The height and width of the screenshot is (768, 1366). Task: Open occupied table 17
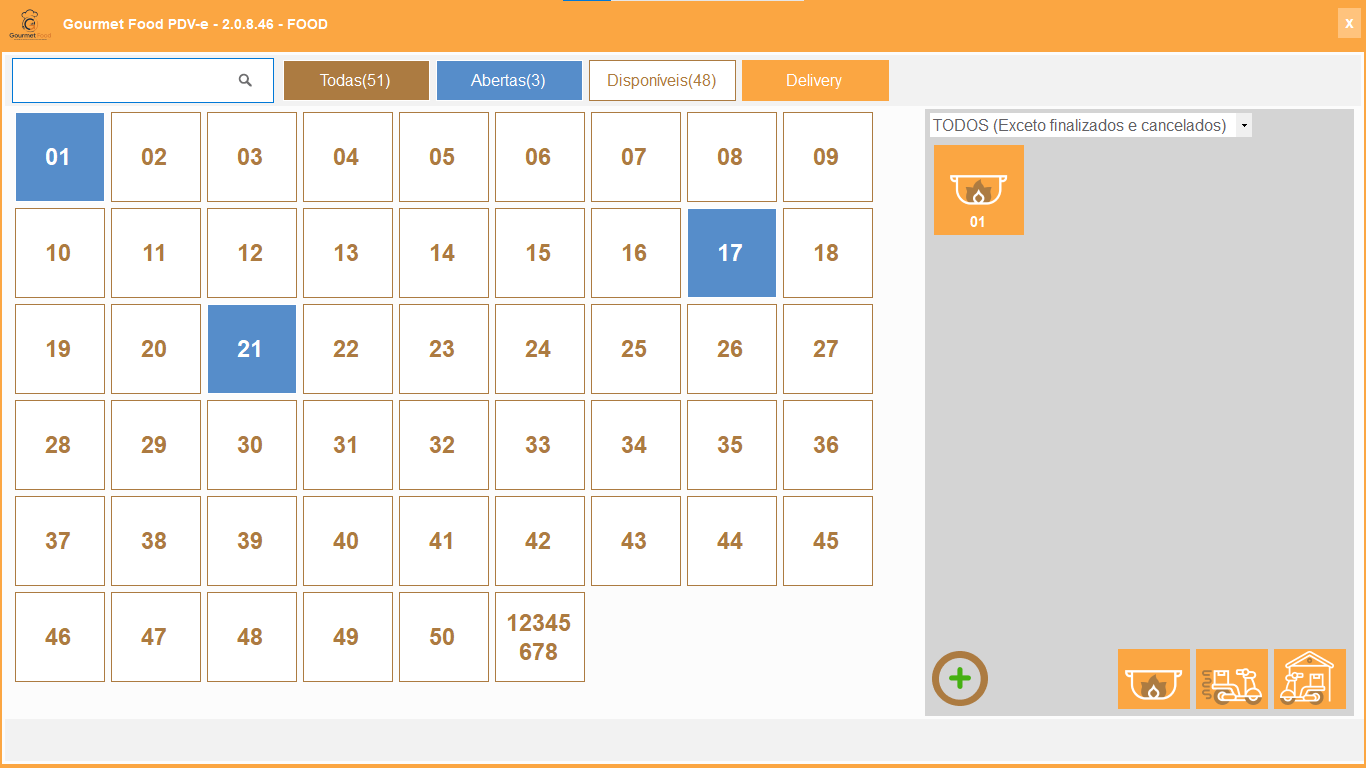pyautogui.click(x=732, y=253)
